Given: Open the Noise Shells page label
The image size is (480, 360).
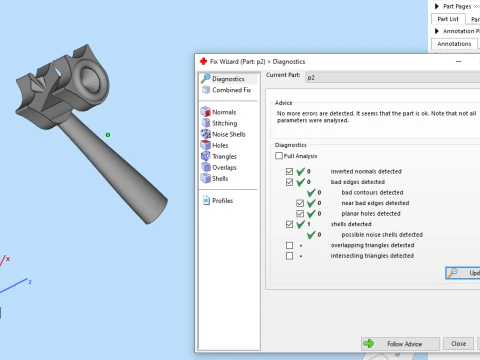Looking at the screenshot, I should tap(229, 134).
